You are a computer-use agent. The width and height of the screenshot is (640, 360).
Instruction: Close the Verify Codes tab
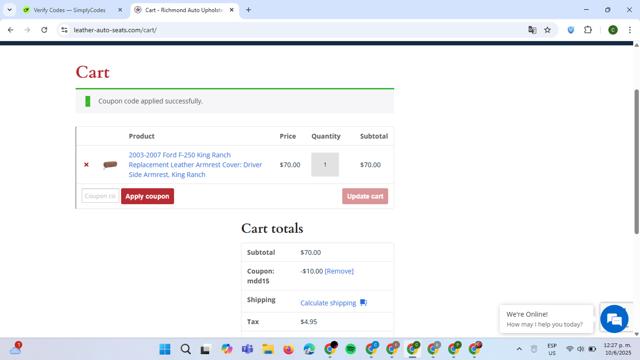[120, 10]
